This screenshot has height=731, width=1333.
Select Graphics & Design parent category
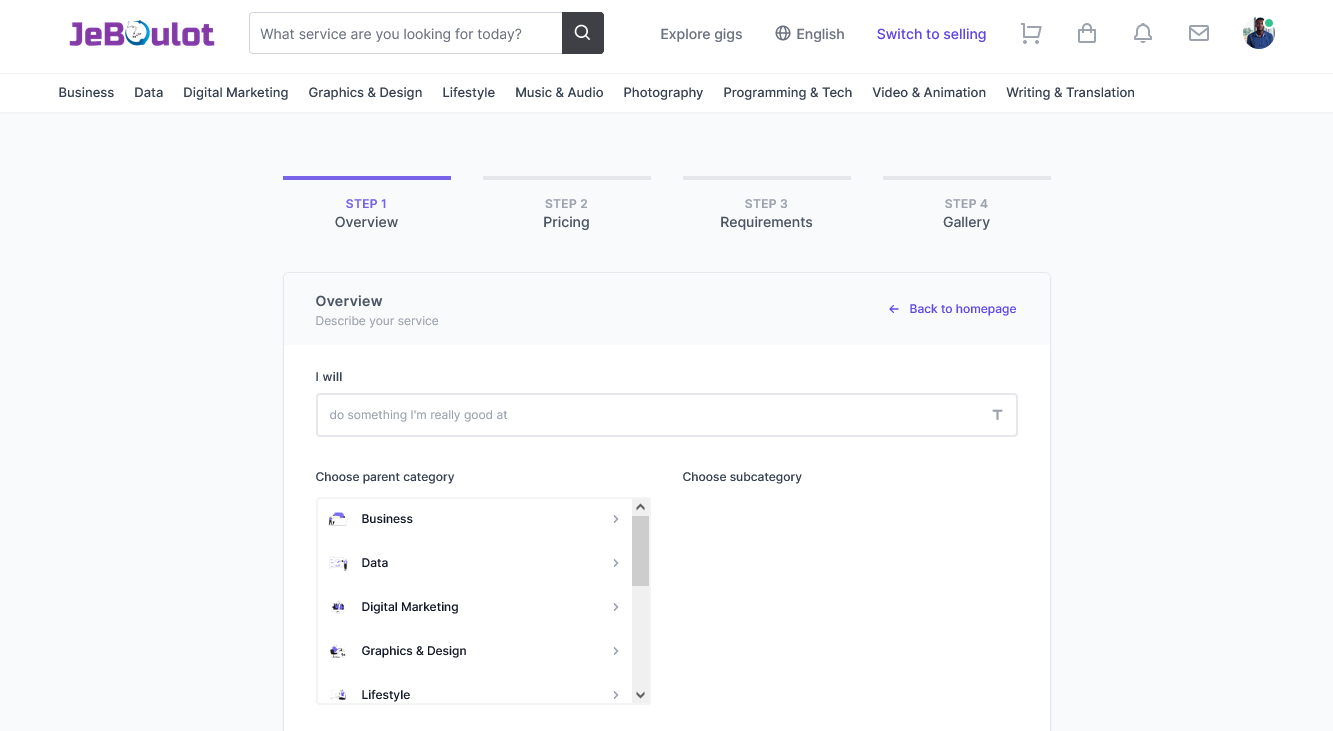click(414, 651)
